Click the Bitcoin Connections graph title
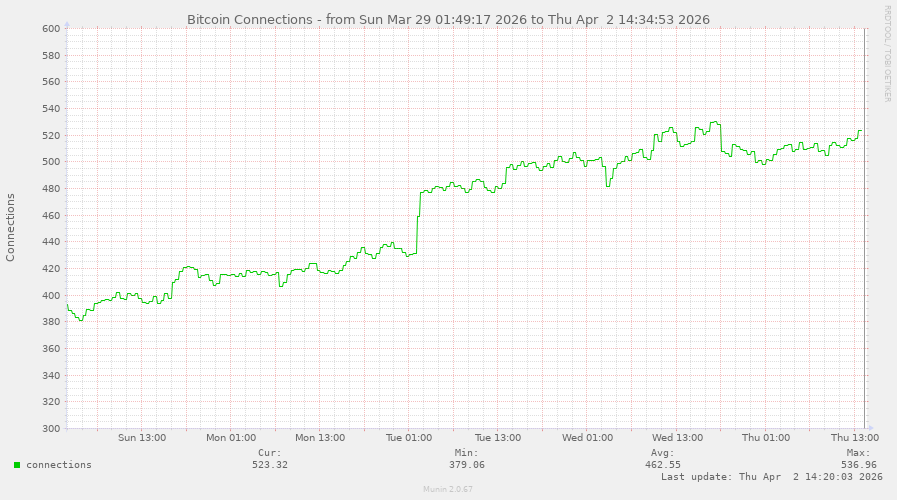Image resolution: width=897 pixels, height=500 pixels. [448, 19]
